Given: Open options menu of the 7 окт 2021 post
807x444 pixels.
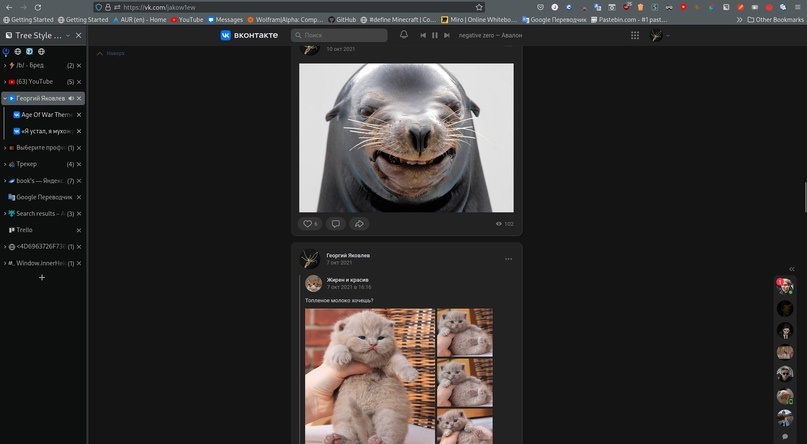Looking at the screenshot, I should (x=508, y=259).
